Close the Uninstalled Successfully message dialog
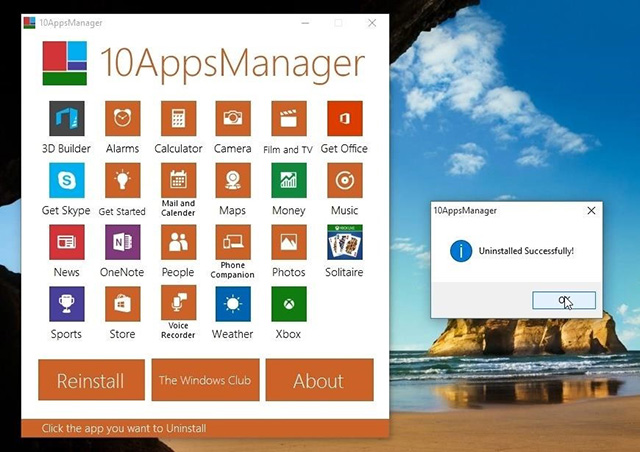 (591, 211)
